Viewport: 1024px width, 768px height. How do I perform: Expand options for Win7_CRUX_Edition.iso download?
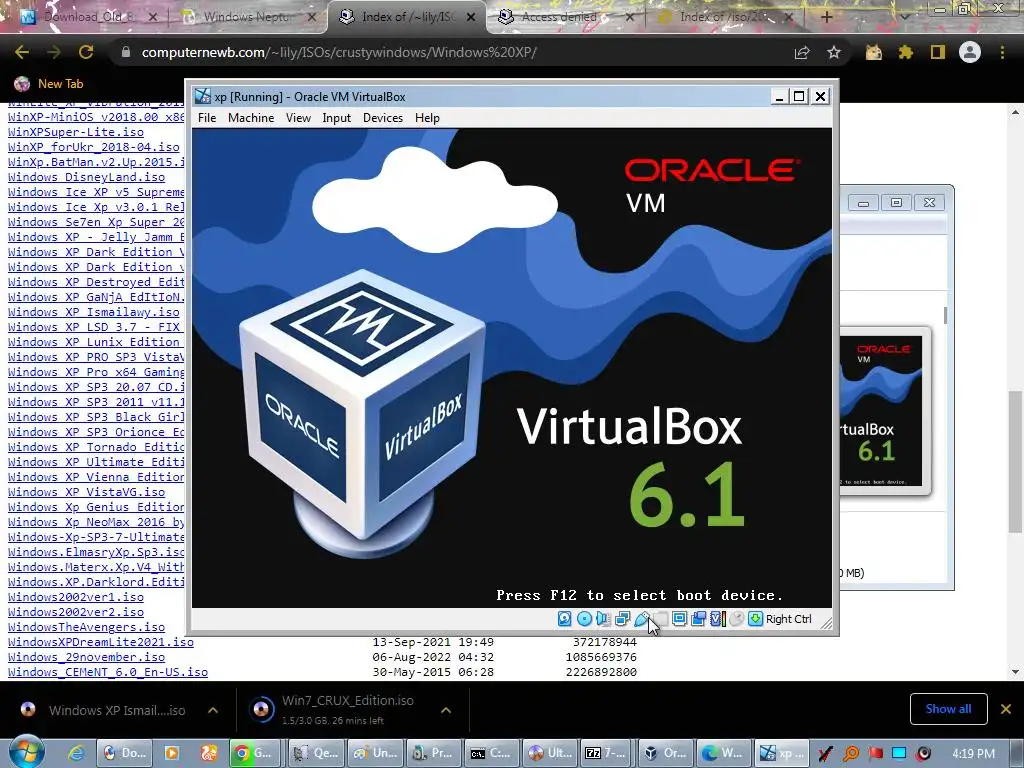446,710
